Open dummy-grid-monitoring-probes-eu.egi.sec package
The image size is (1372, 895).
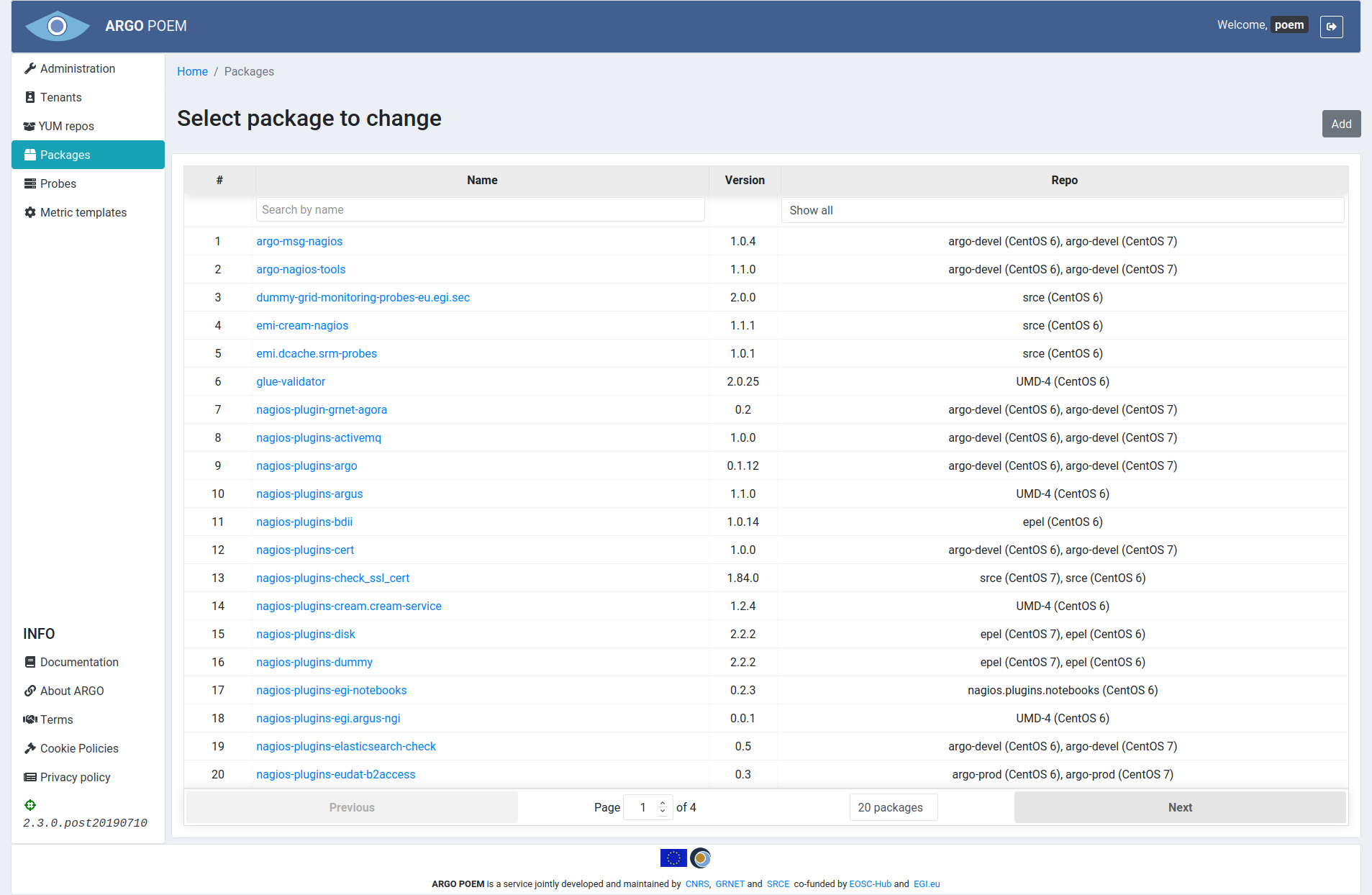pyautogui.click(x=363, y=297)
